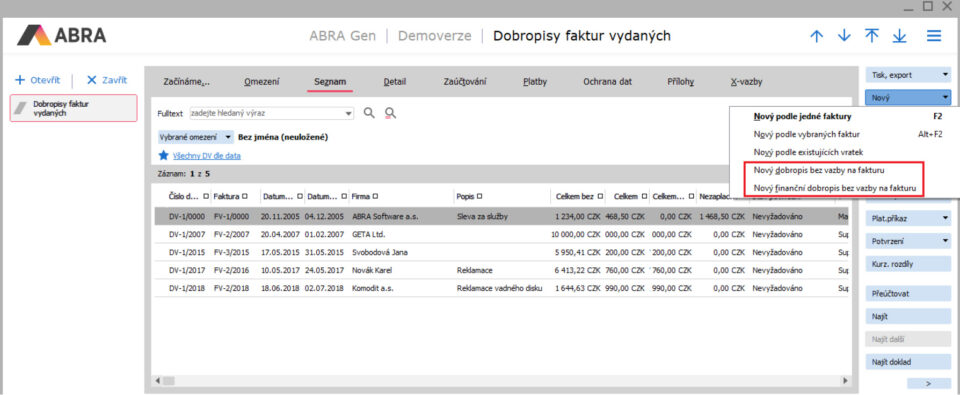This screenshot has height=395, width=960.
Task: Click the > expand button below Najít doklad
Action: tap(928, 383)
